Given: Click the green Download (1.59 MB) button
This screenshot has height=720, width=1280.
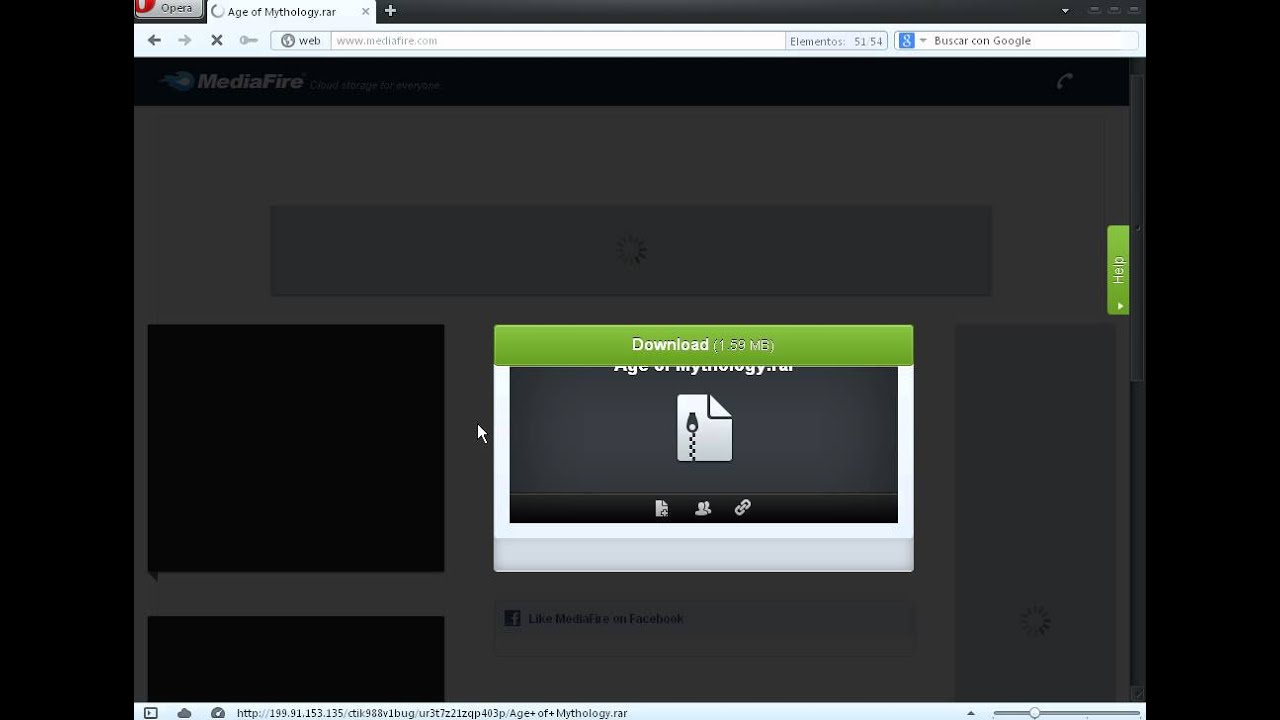Looking at the screenshot, I should (x=703, y=345).
